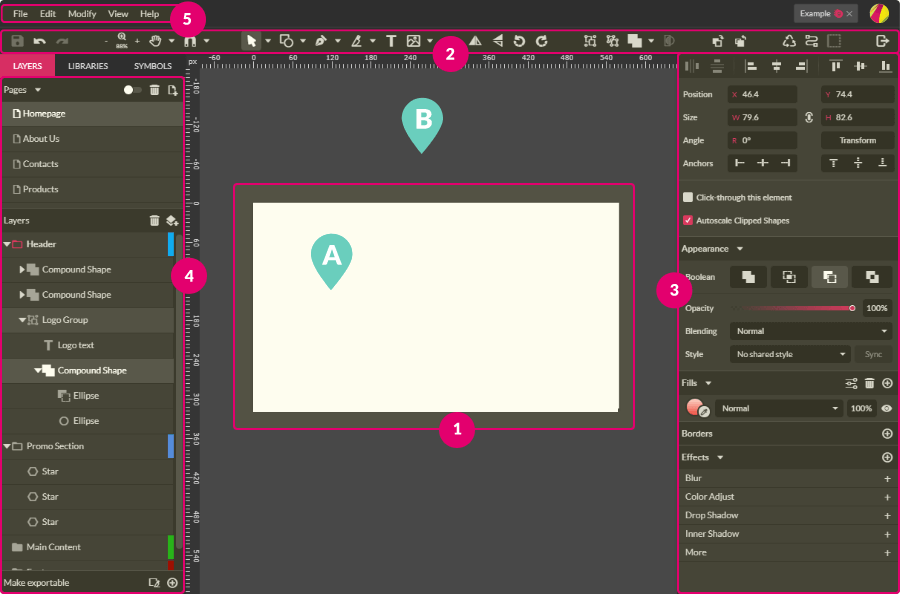Screen dimensions: 900x594
Task: Click the Save disk icon
Action: click(x=17, y=41)
